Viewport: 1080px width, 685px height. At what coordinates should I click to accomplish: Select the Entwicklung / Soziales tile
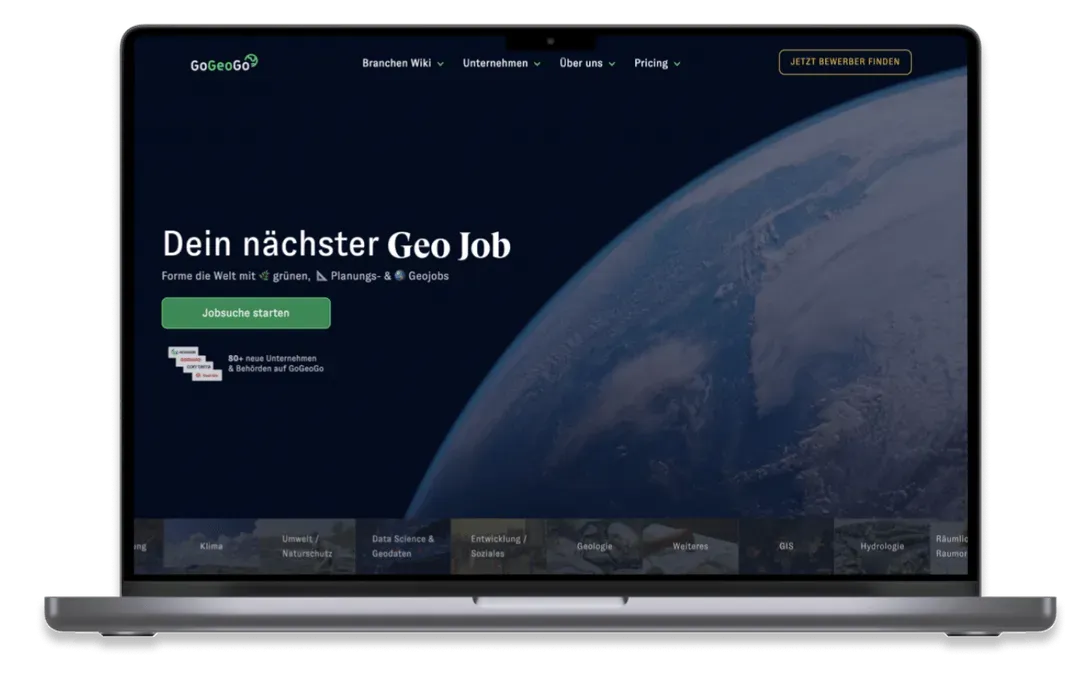click(499, 546)
